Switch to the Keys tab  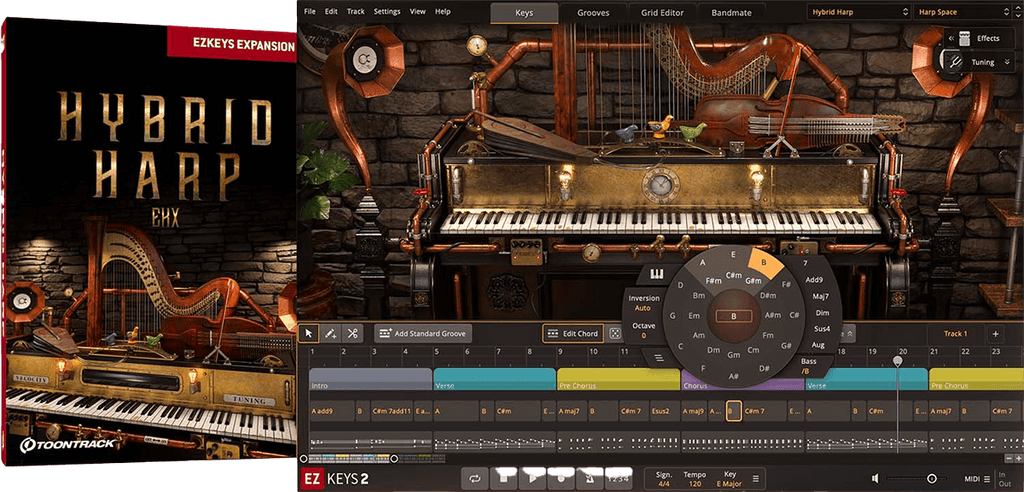(x=524, y=12)
